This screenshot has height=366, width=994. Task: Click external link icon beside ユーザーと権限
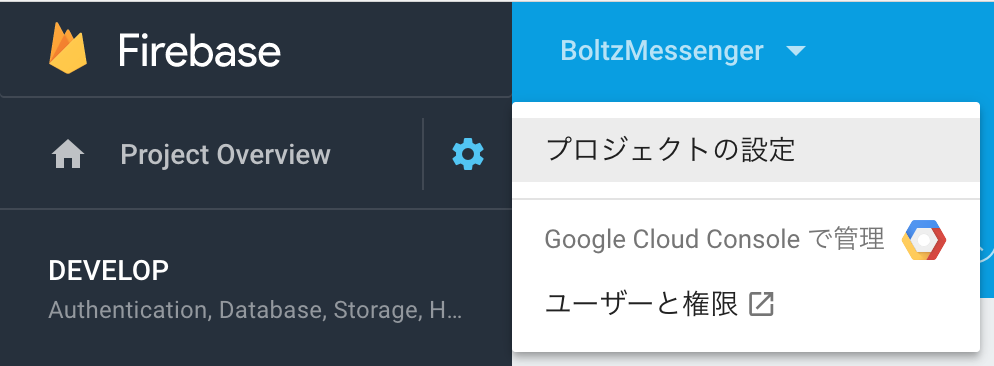click(761, 305)
